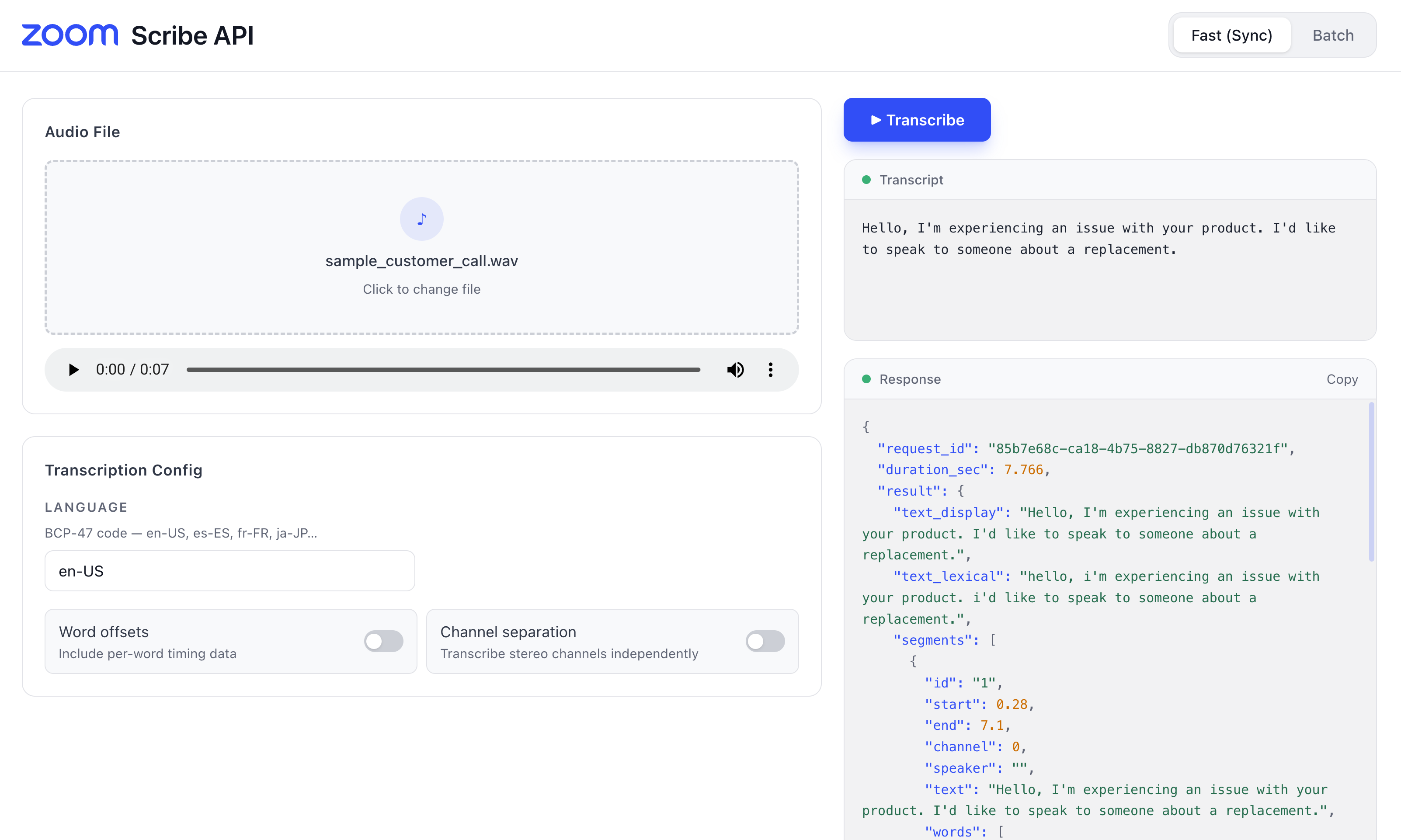
Task: Click the transcript text in Transcript panel
Action: 1098,239
